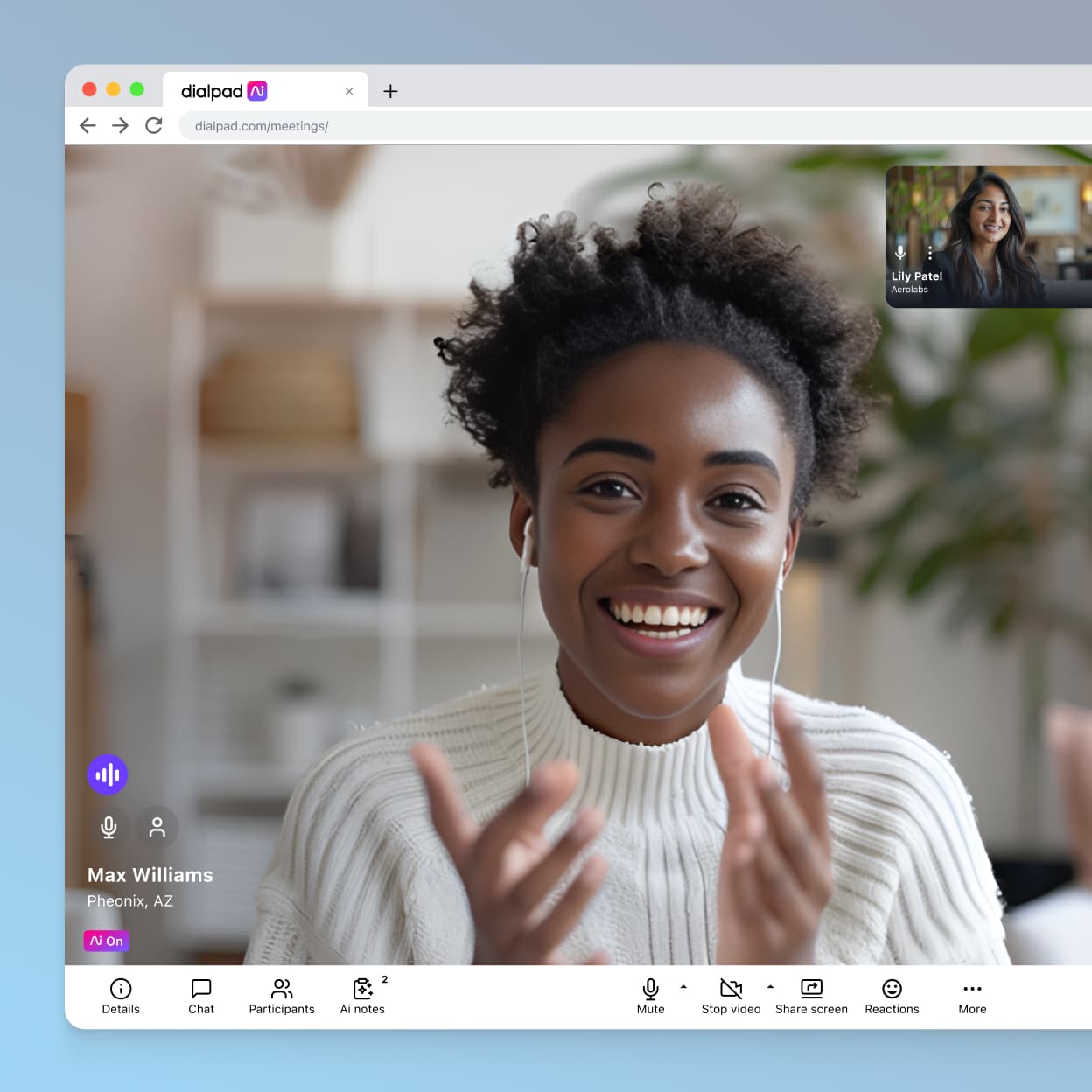Open the More options menu
Screen dimensions: 1092x1092
point(972,996)
